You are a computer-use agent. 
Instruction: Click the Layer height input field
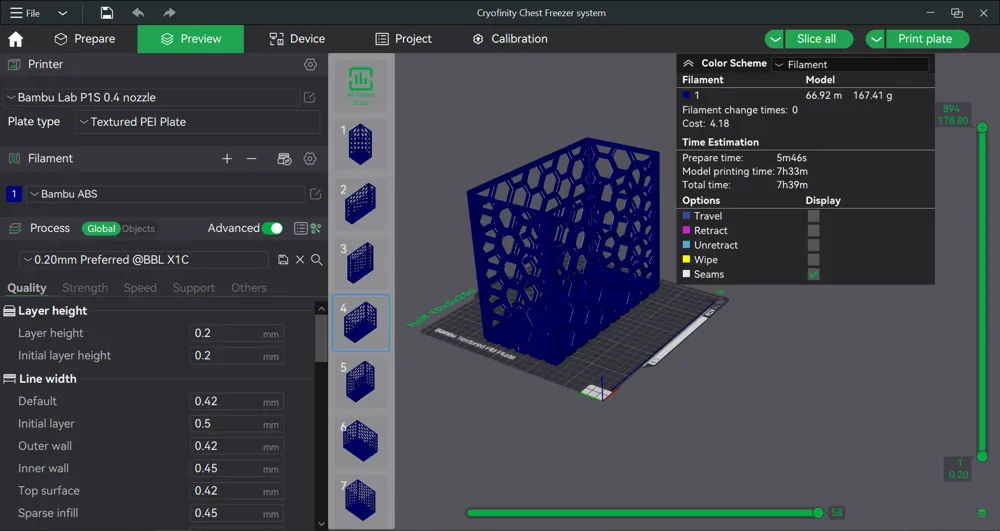click(x=237, y=333)
